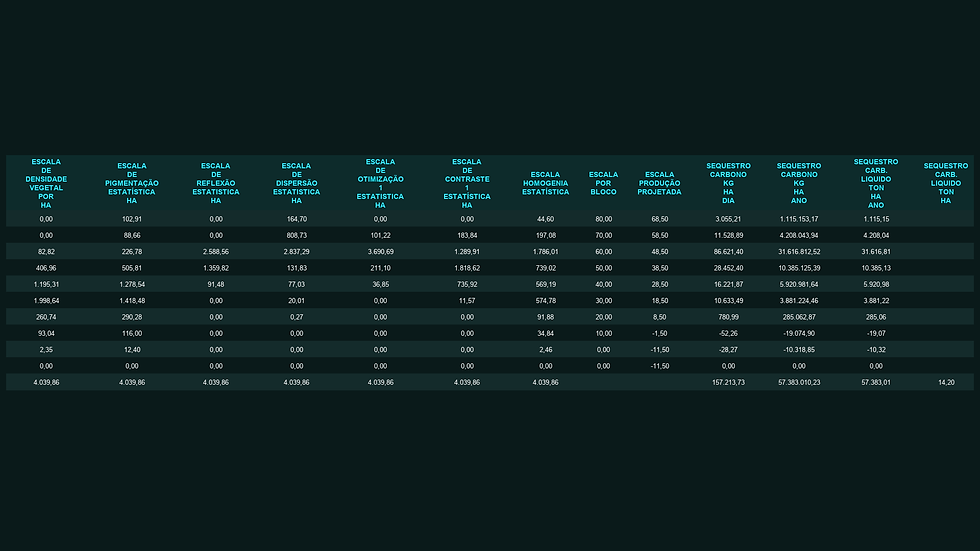Select the reflection value 2.588,56
The image size is (980, 551).
[x=216, y=252]
